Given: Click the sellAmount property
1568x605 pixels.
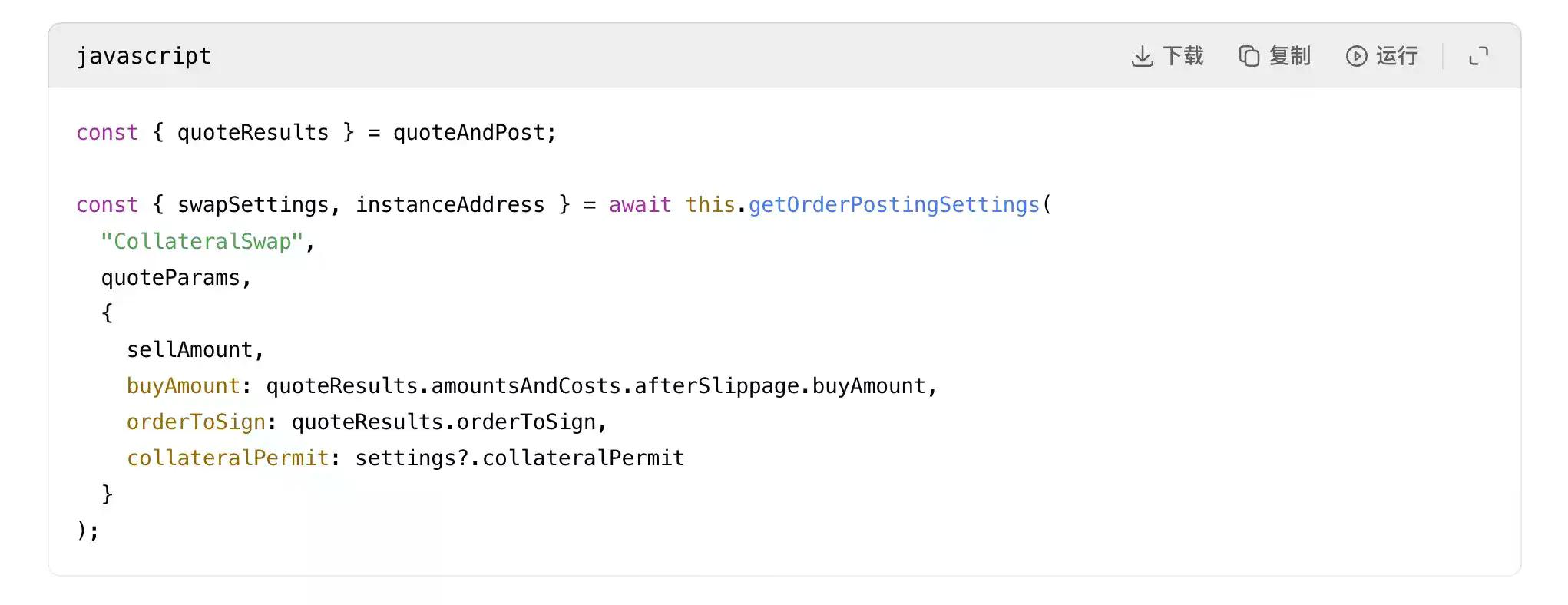Looking at the screenshot, I should pyautogui.click(x=190, y=350).
